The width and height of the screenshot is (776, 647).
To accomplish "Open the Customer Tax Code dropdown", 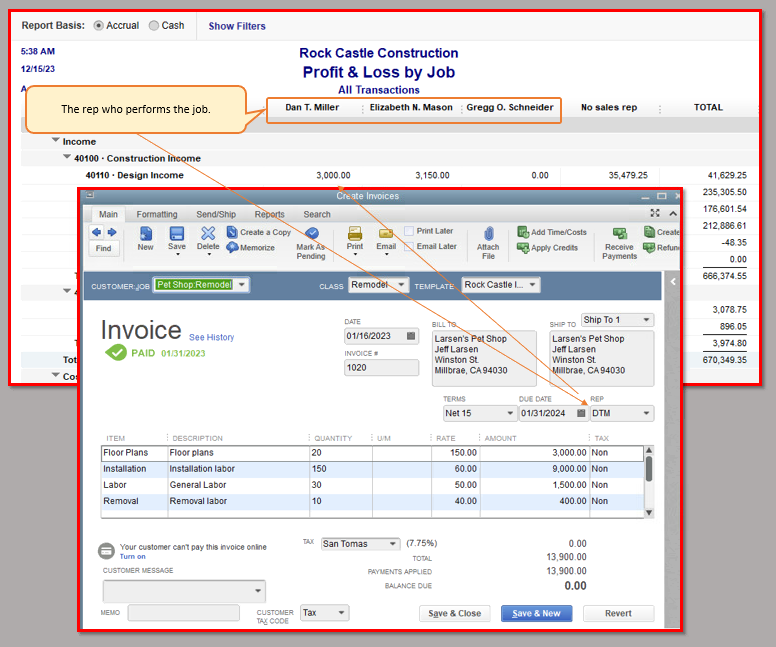I will click(x=341, y=612).
